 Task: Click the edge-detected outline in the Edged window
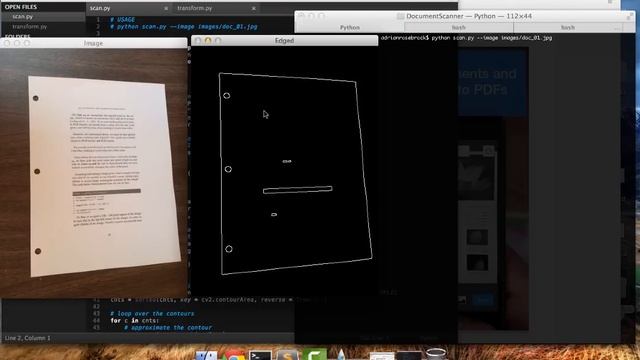pos(296,173)
